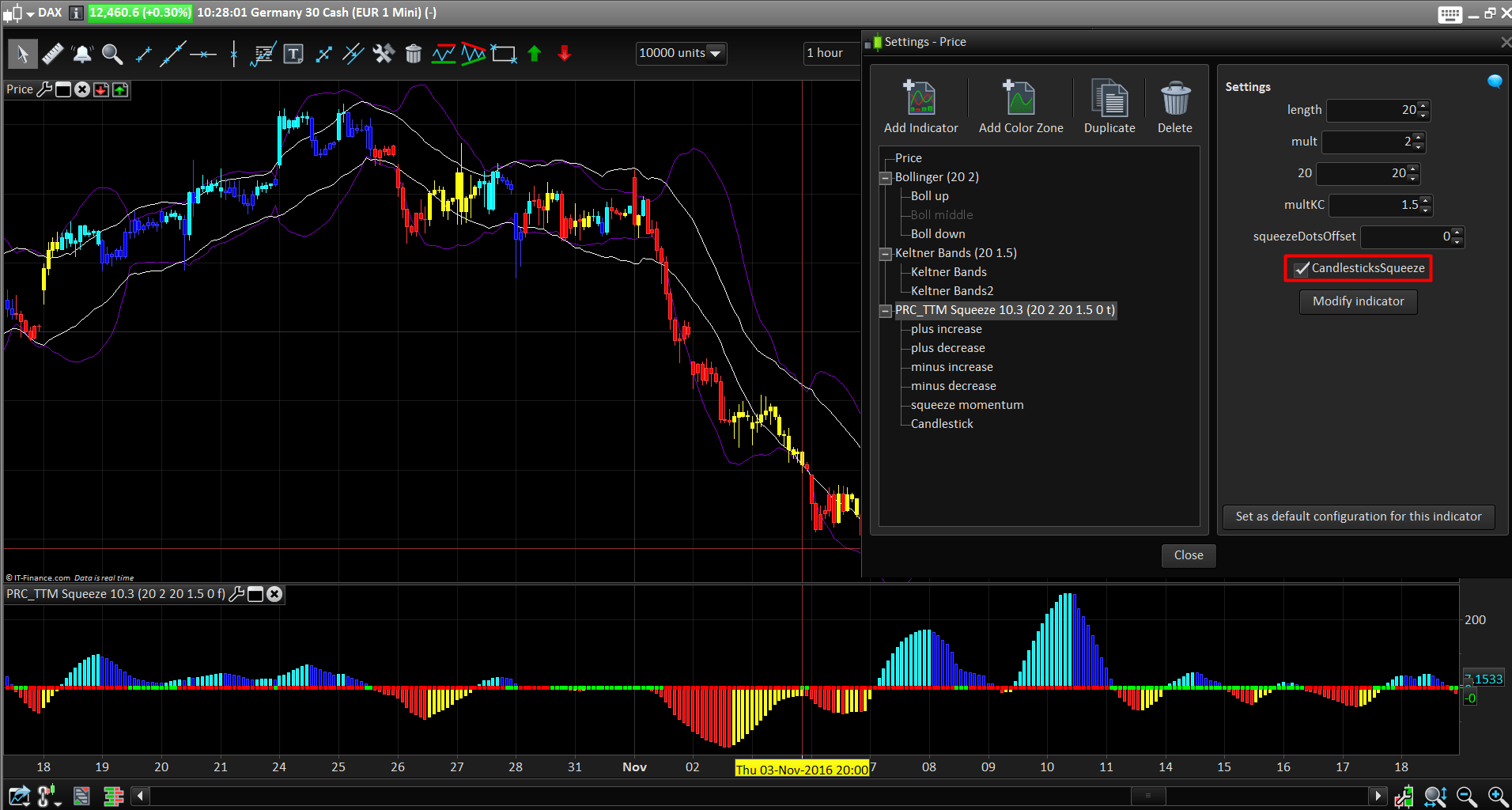The height and width of the screenshot is (810, 1512).
Task: Select plus increase tree item
Action: pos(946,329)
